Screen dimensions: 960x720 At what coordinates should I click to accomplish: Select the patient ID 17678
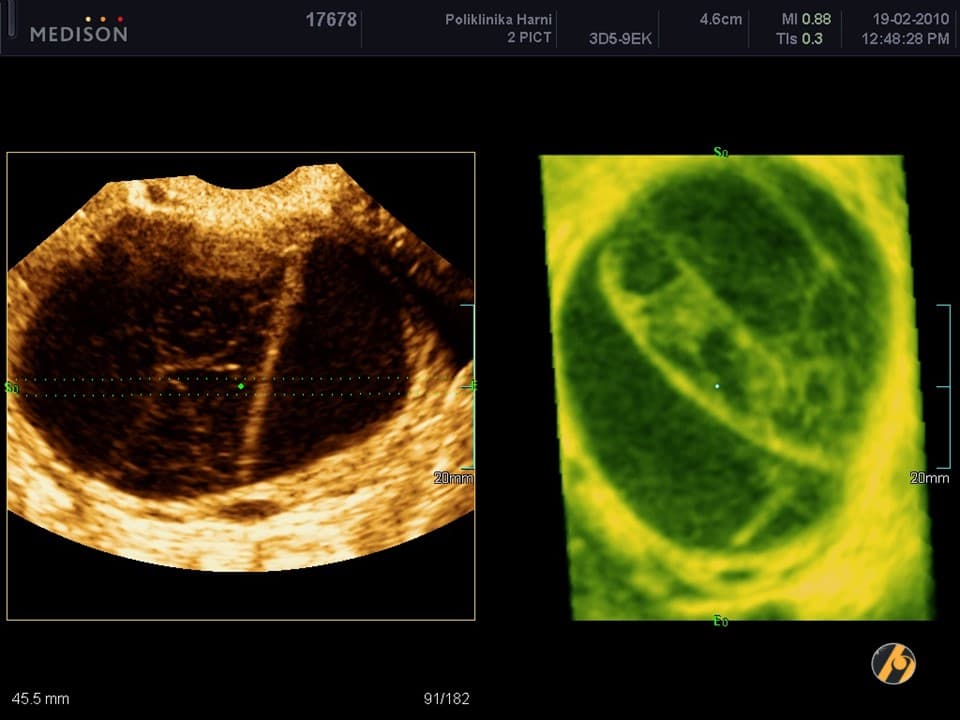click(x=330, y=20)
